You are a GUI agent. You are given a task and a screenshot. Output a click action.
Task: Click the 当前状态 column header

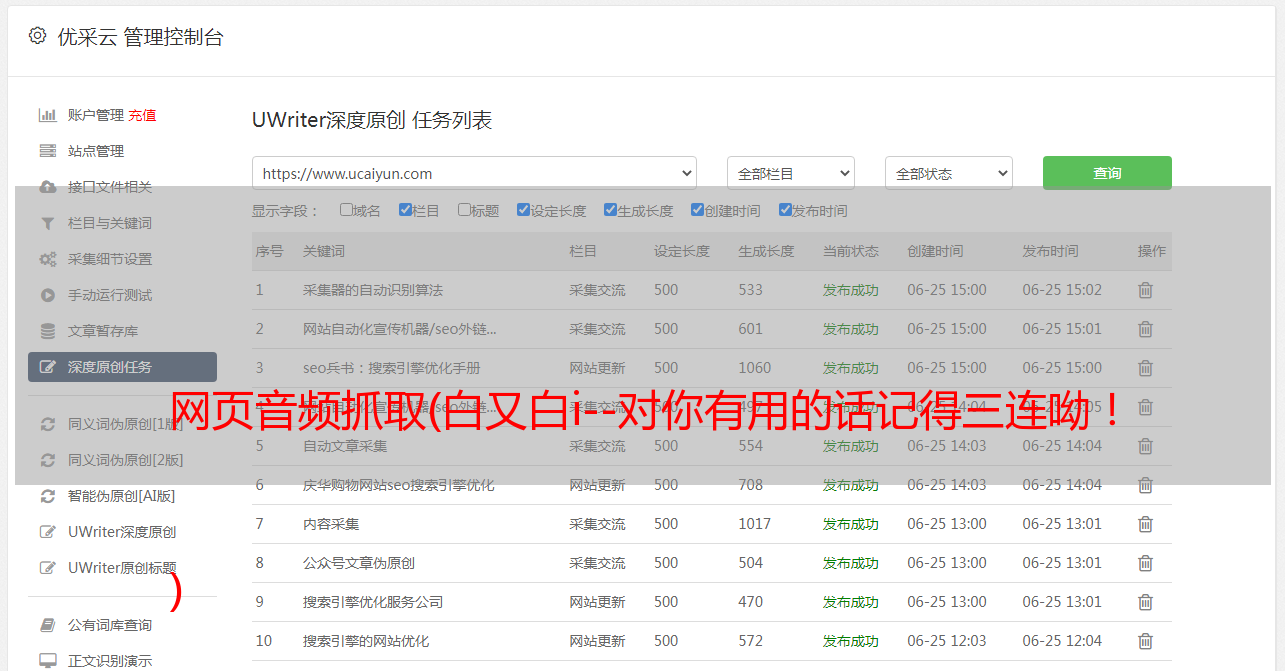pyautogui.click(x=851, y=251)
